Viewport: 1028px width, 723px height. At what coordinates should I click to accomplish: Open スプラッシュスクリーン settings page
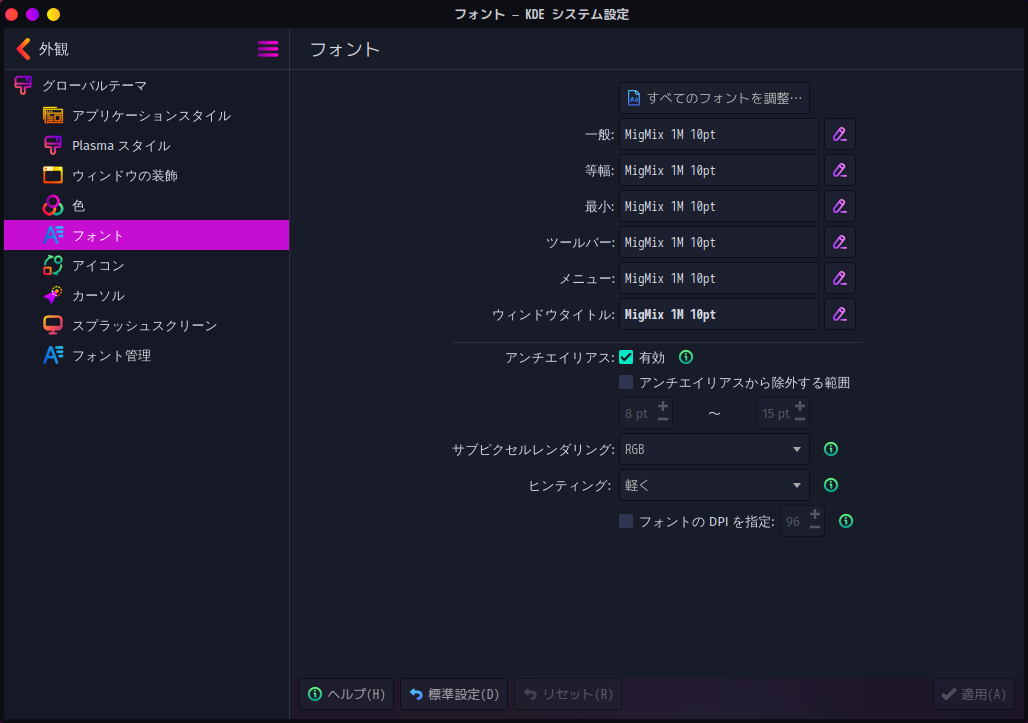146,326
